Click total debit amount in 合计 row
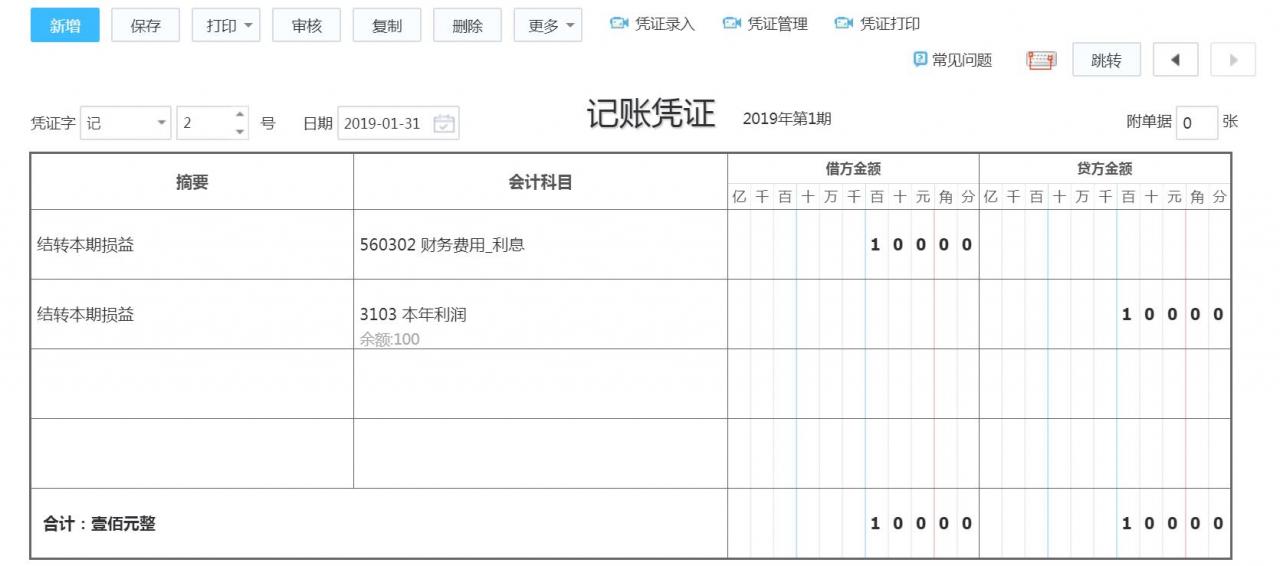The image size is (1280, 566). [853, 523]
